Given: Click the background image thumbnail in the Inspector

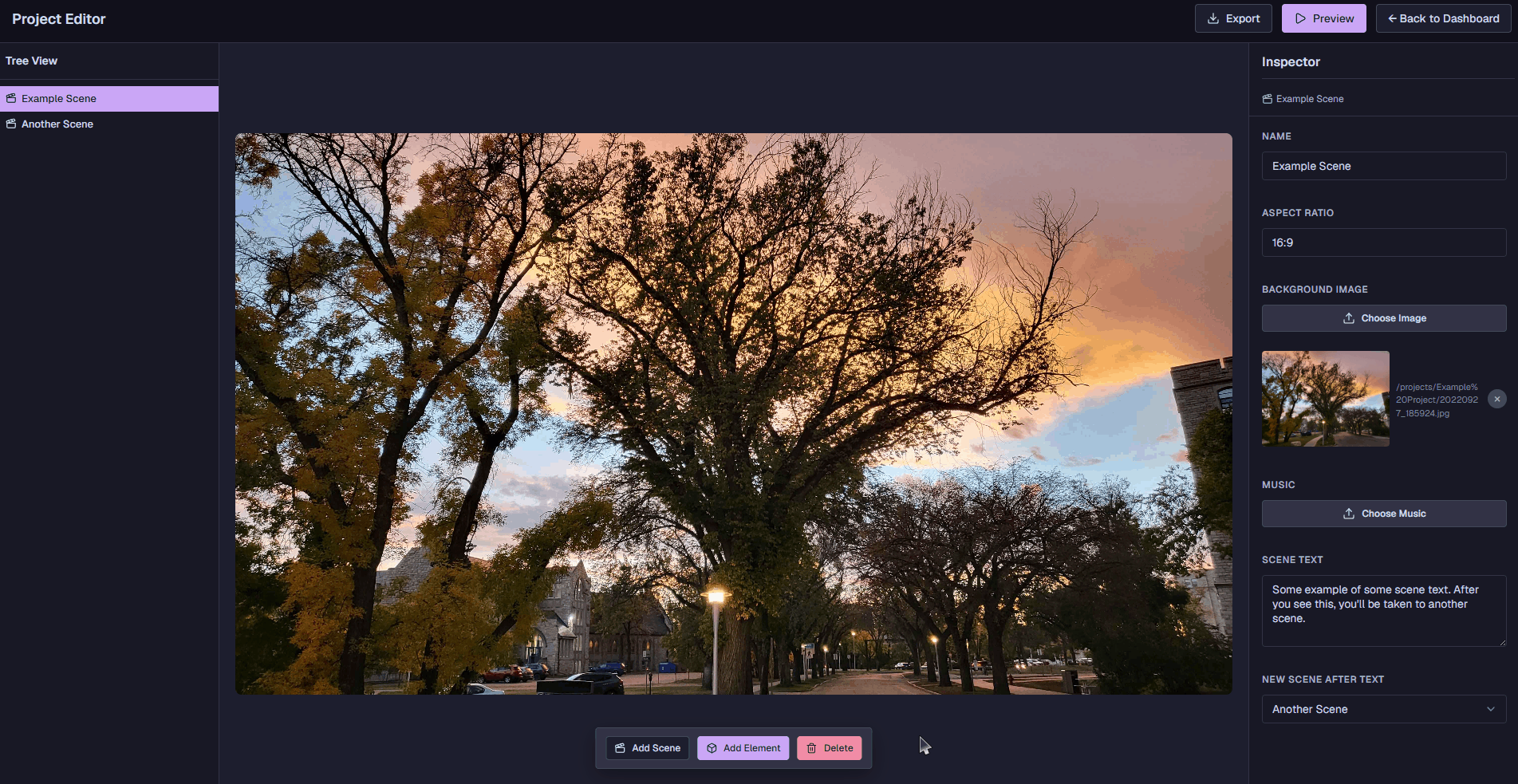Looking at the screenshot, I should [x=1325, y=399].
